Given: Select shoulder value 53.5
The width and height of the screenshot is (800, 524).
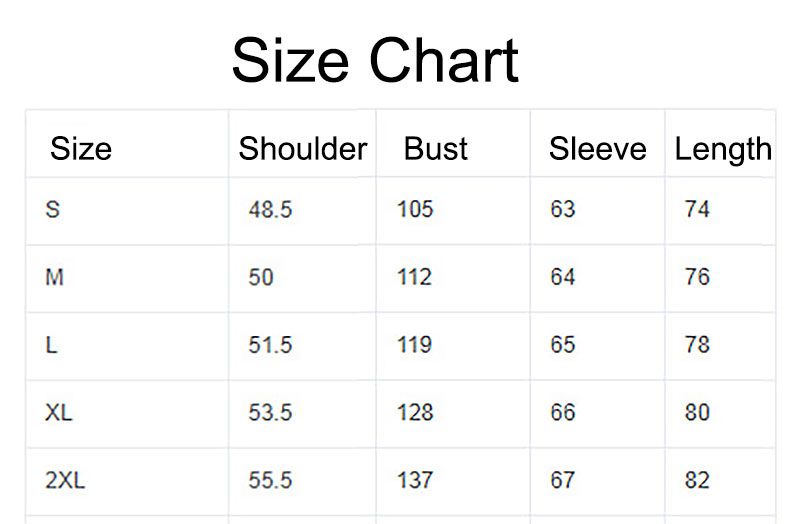Looking at the screenshot, I should coord(270,412).
